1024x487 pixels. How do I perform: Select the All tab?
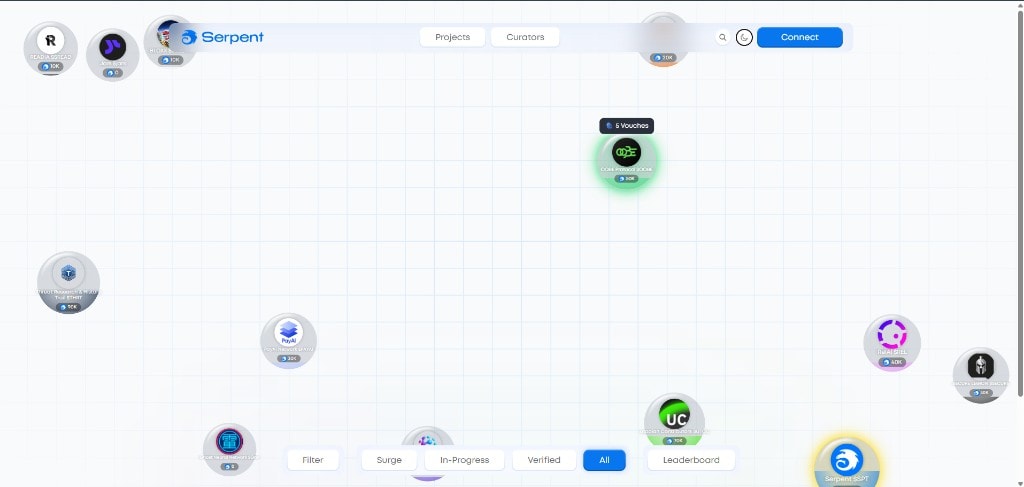pyautogui.click(x=604, y=460)
